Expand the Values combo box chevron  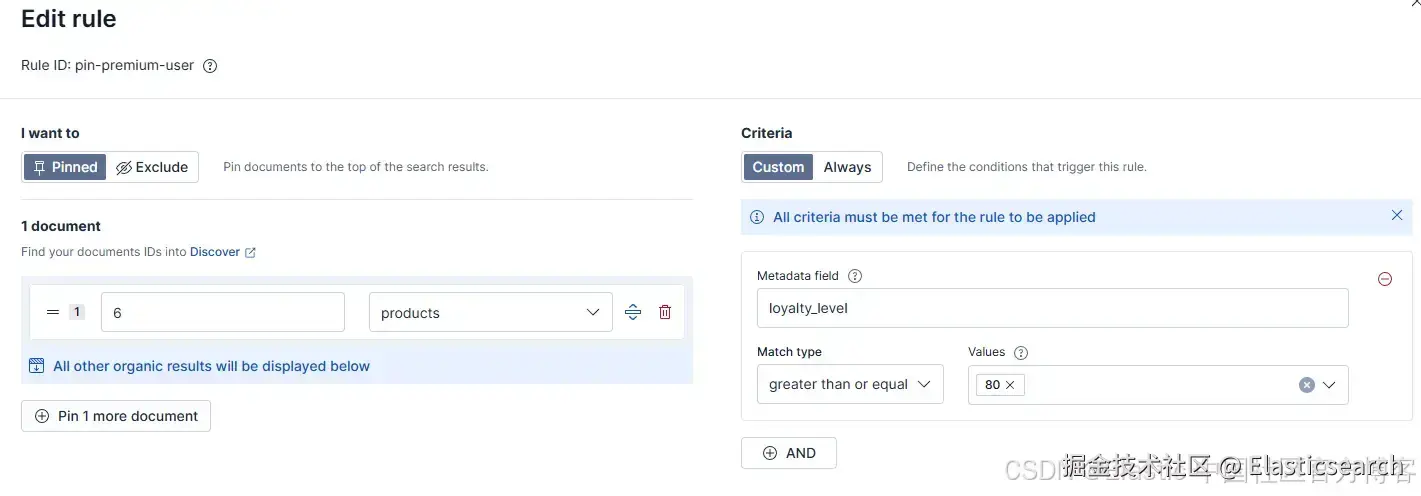pos(1330,385)
